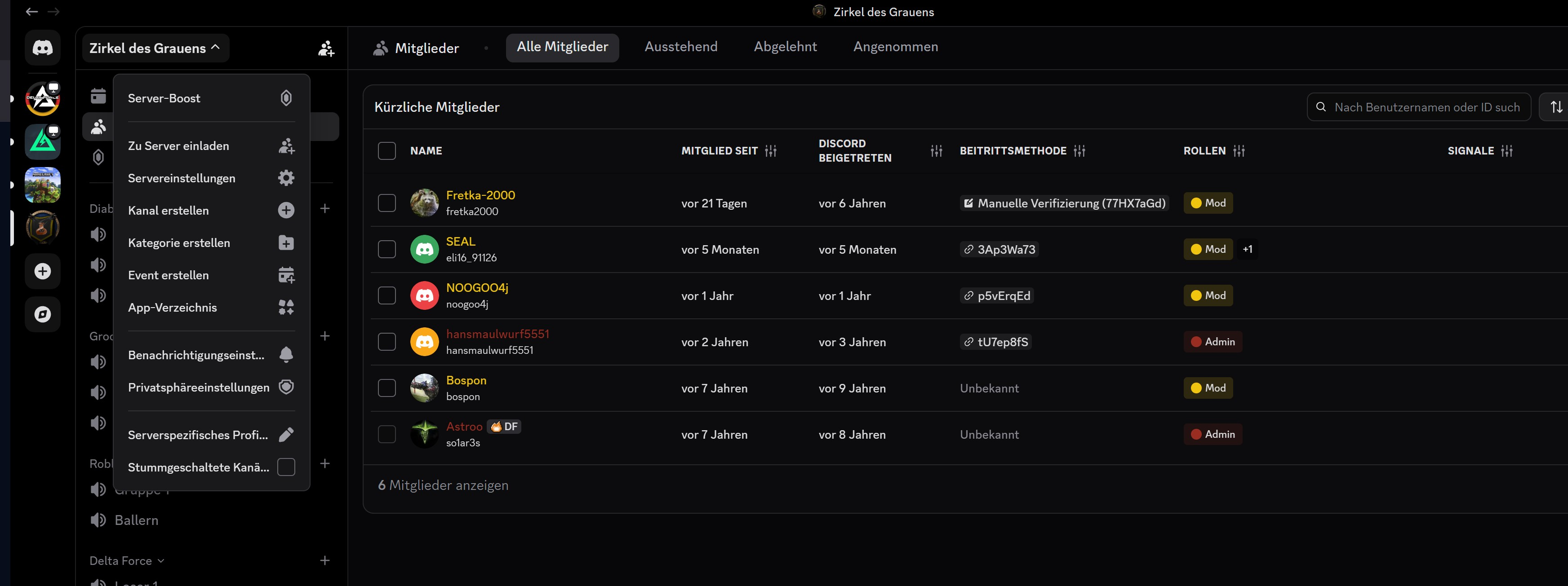1568x586 pixels.
Task: Click invite code 3Ap3Wa73
Action: 999,249
